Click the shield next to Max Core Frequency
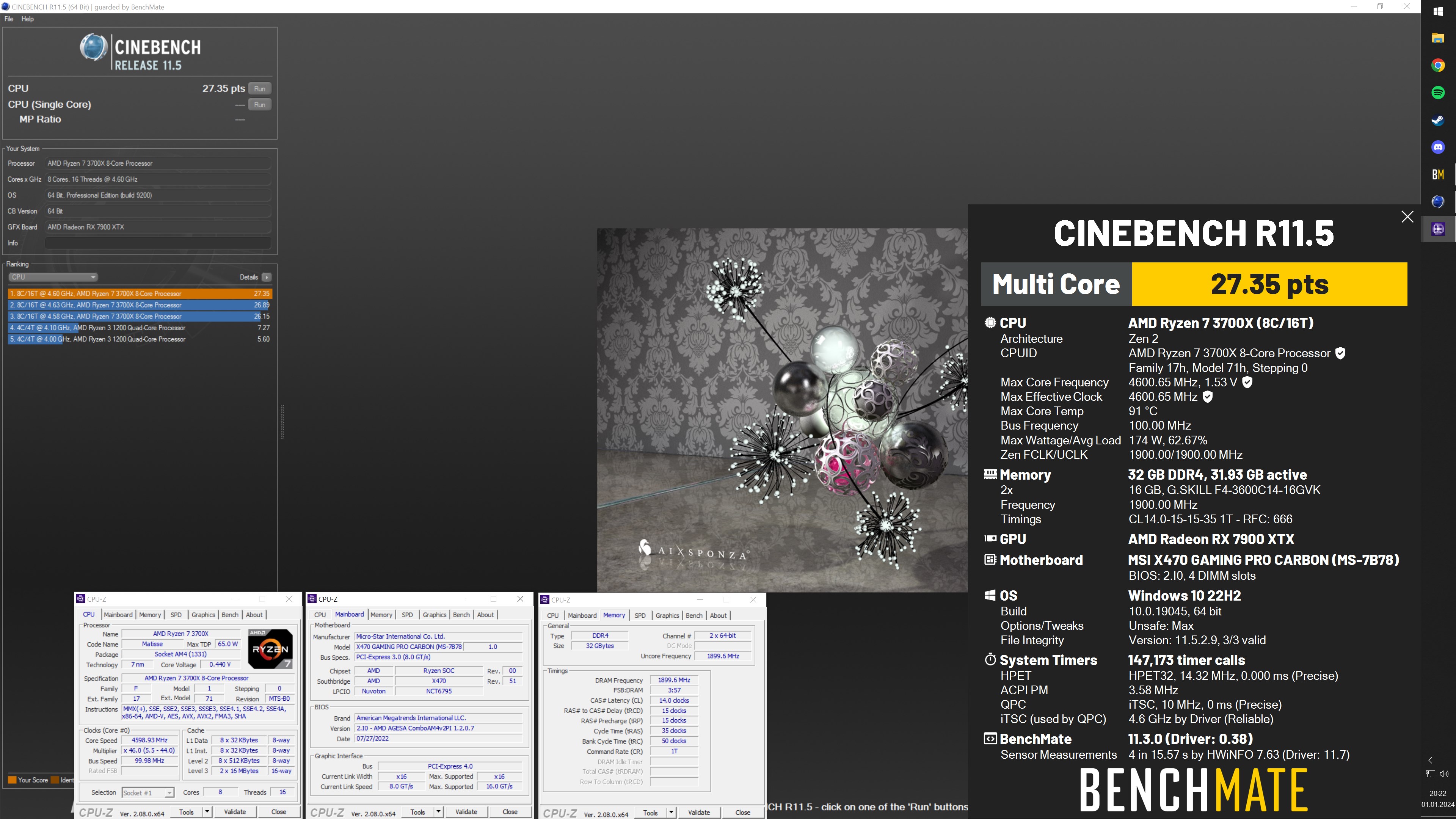This screenshot has height=819, width=1456. (1247, 383)
